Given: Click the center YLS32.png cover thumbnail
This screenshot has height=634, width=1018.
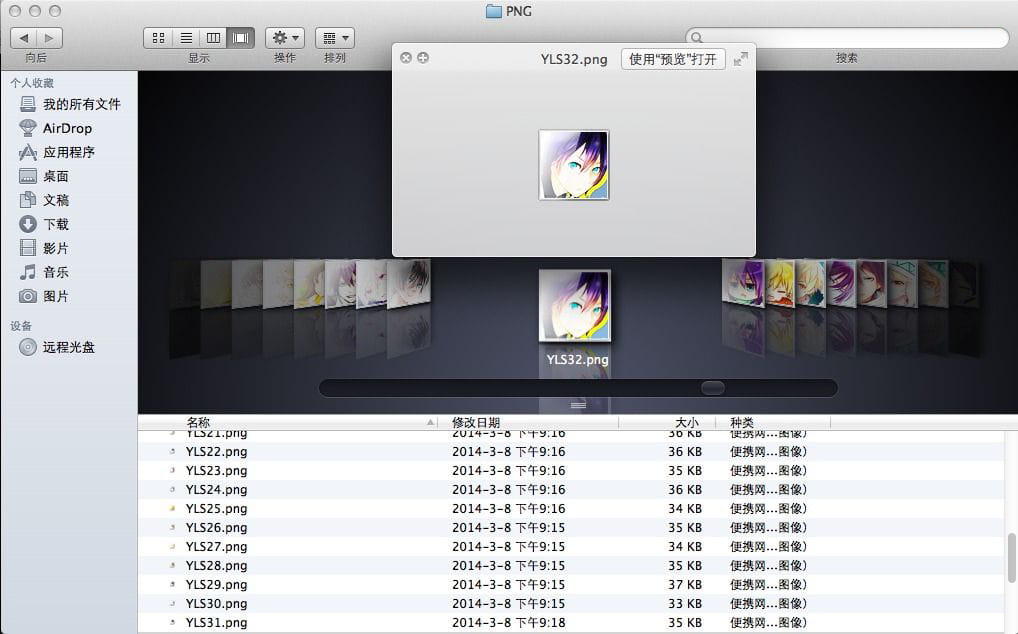Looking at the screenshot, I should click(x=575, y=306).
